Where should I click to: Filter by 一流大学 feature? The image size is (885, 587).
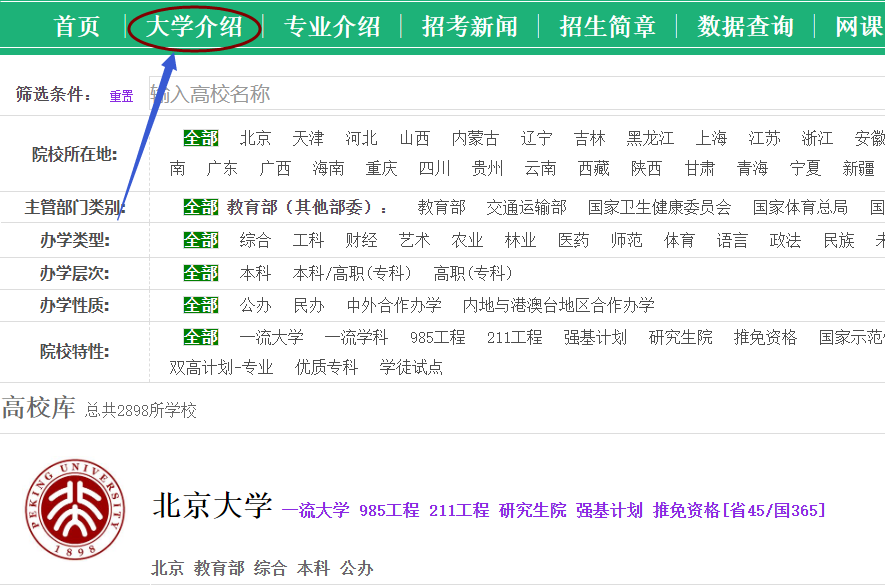271,337
